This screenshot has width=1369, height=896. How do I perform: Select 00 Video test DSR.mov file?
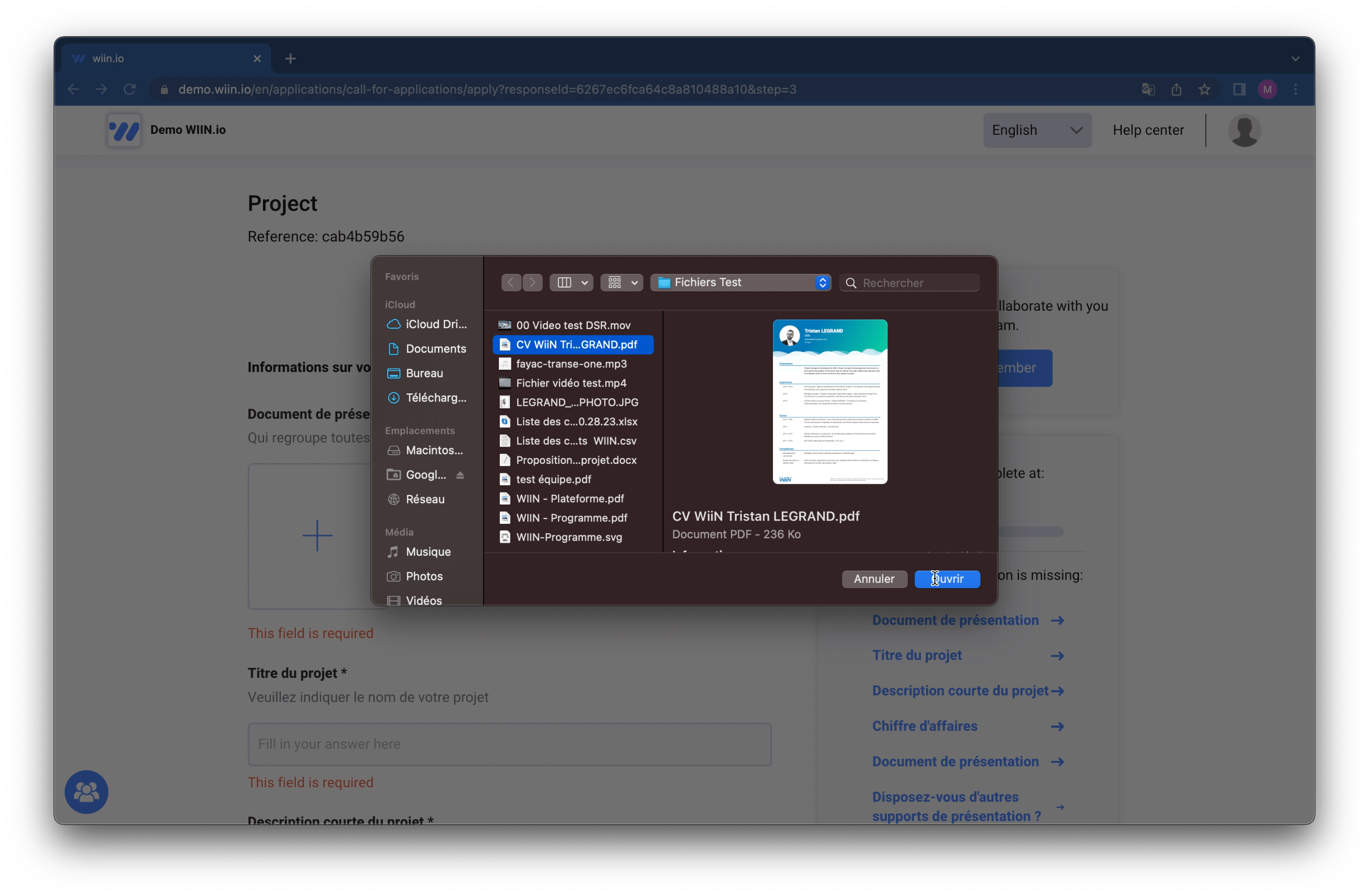pyautogui.click(x=573, y=326)
